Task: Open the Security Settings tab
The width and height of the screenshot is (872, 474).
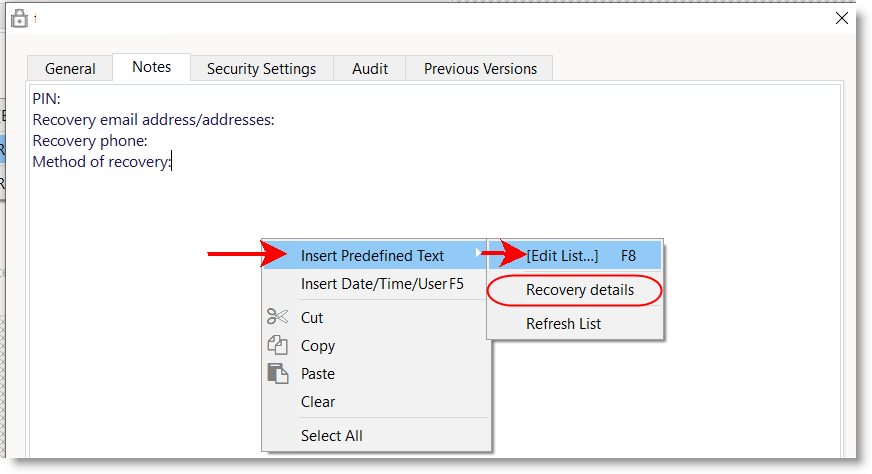Action: pos(261,69)
